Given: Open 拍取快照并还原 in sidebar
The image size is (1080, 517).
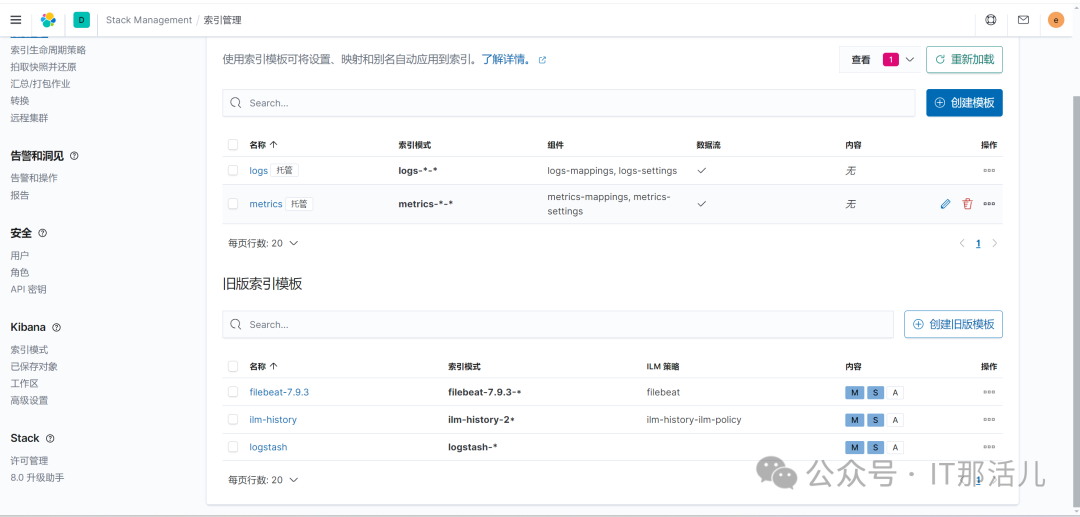Looking at the screenshot, I should coord(43,67).
